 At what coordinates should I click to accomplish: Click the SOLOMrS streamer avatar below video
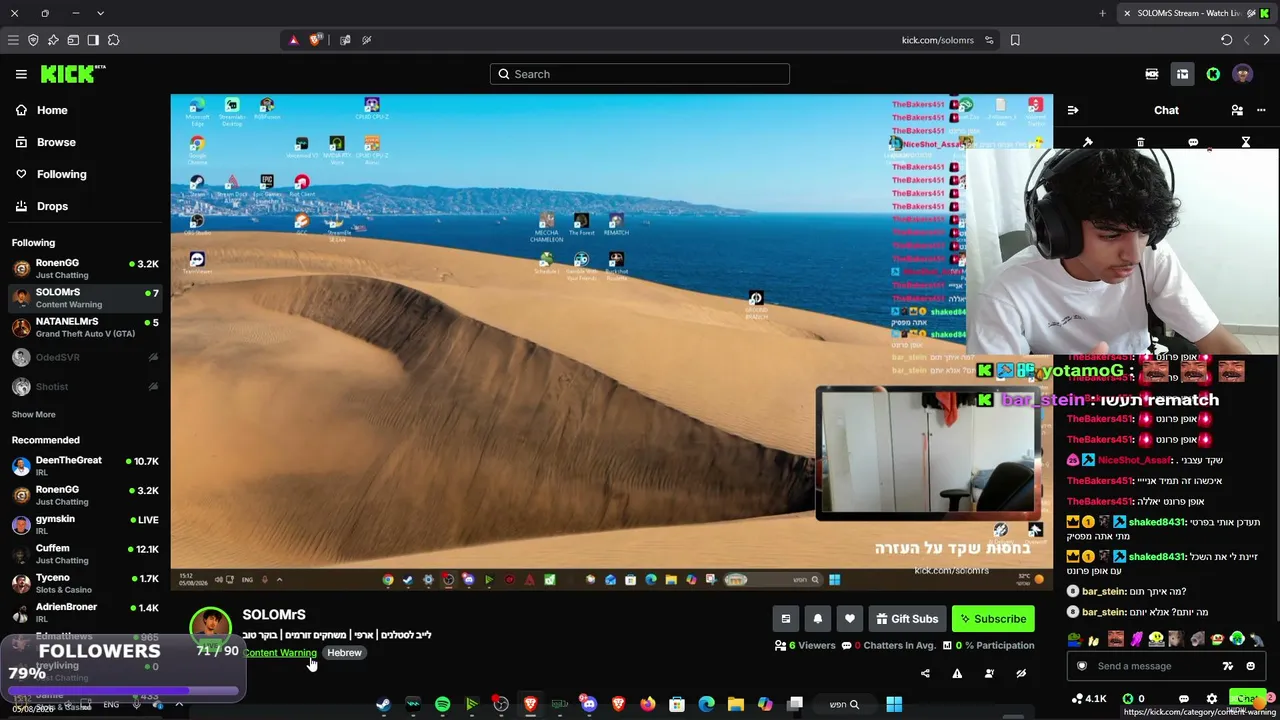[x=210, y=627]
